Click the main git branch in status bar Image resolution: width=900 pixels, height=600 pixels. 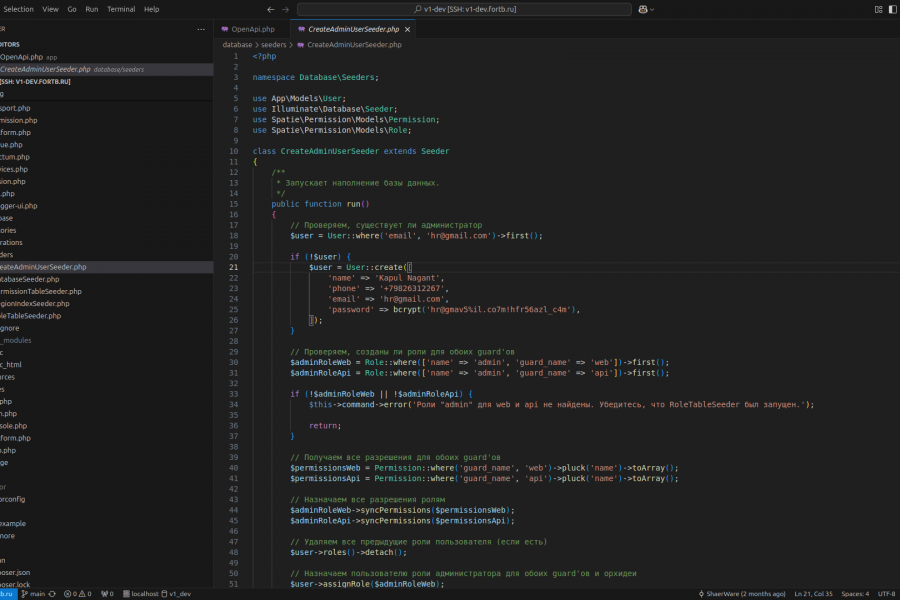click(x=34, y=593)
